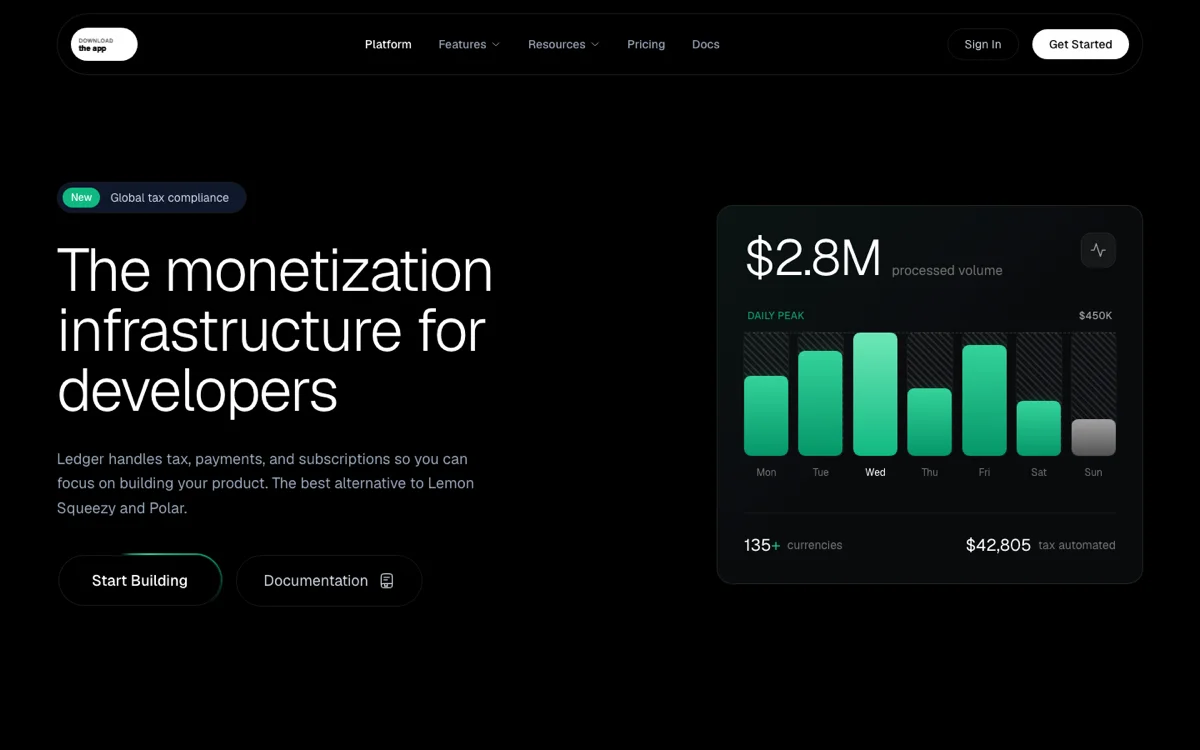Go to the Pricing page
The image size is (1200, 750).
coord(646,44)
